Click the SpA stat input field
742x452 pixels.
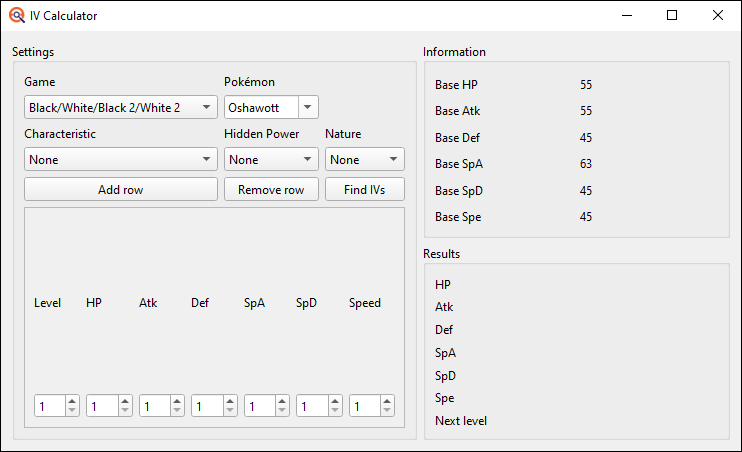coord(260,406)
